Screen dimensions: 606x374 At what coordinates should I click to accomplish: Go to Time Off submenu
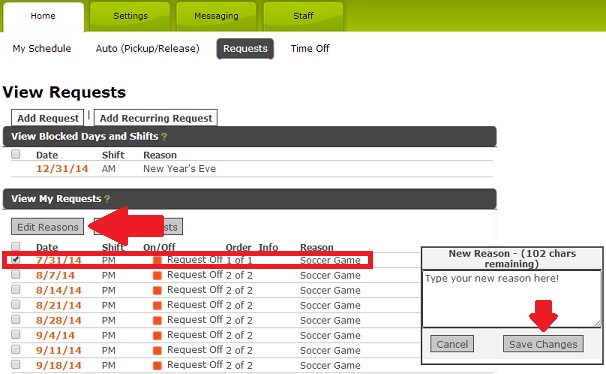(x=310, y=49)
